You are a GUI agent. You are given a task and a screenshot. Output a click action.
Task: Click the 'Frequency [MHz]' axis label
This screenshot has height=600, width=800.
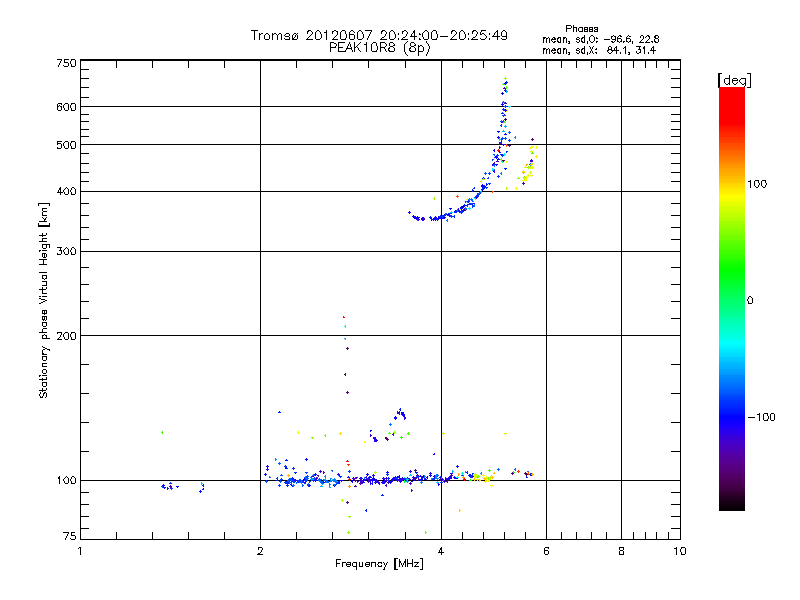pos(379,564)
